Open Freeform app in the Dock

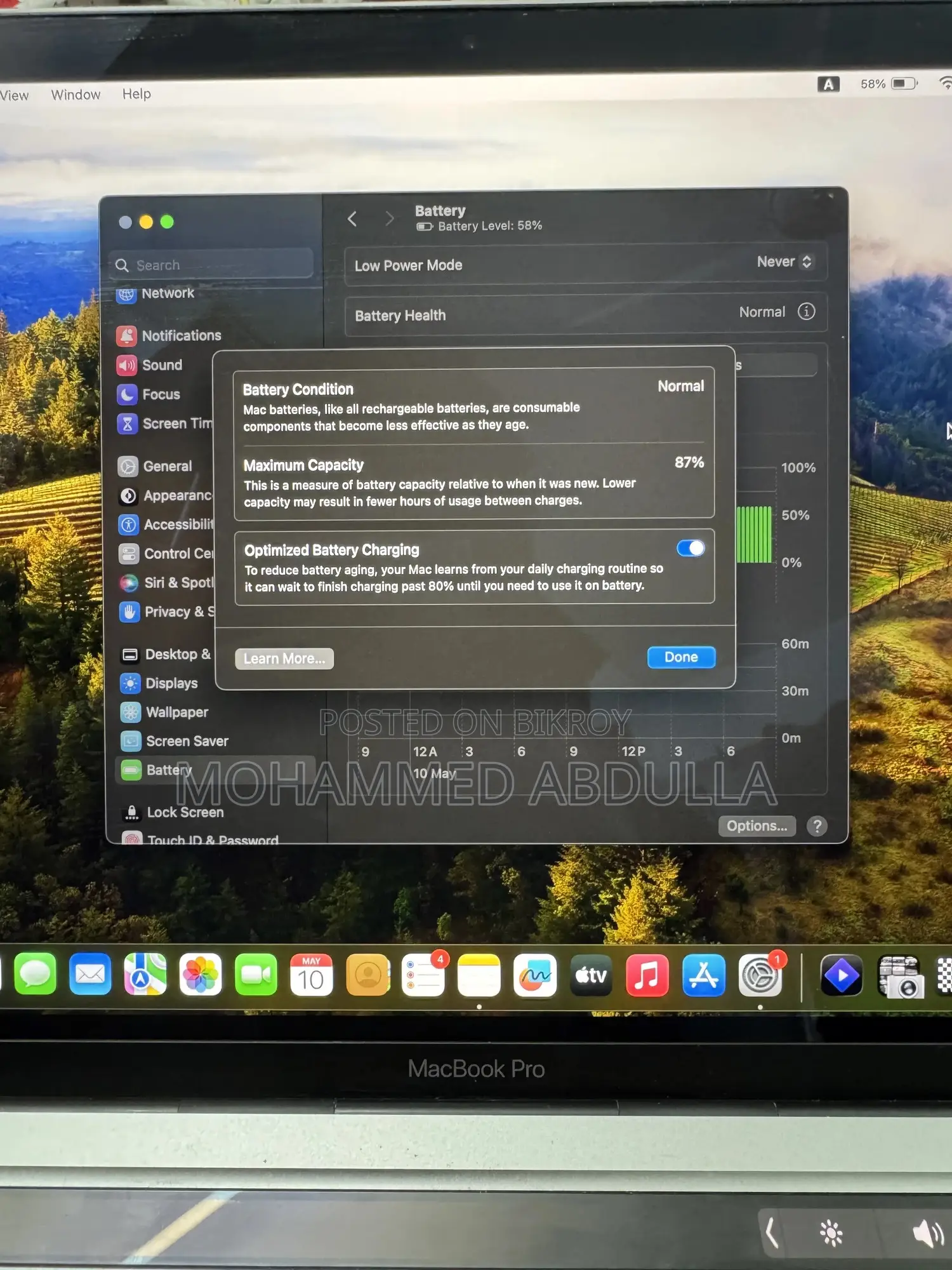coord(535,975)
